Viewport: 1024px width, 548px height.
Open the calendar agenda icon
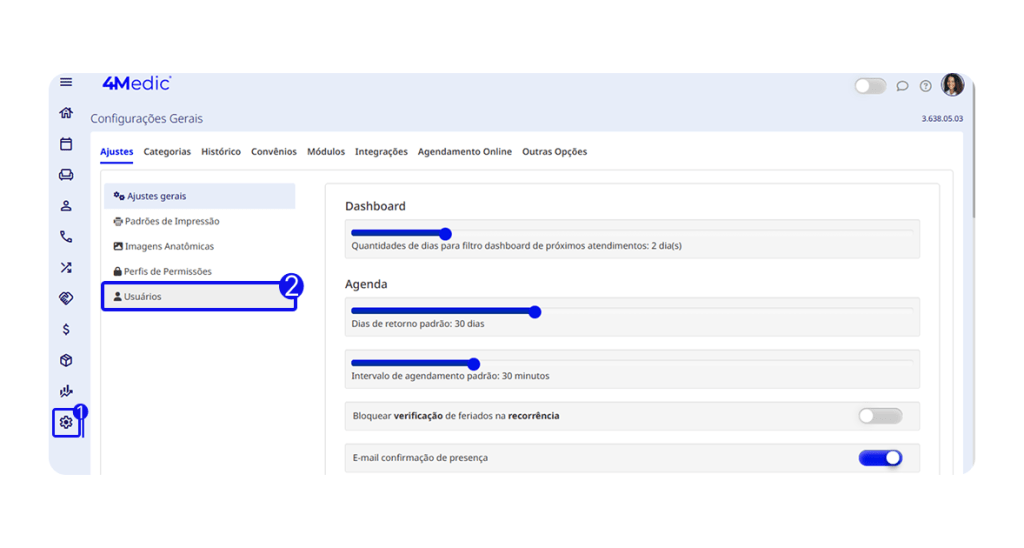[x=66, y=144]
